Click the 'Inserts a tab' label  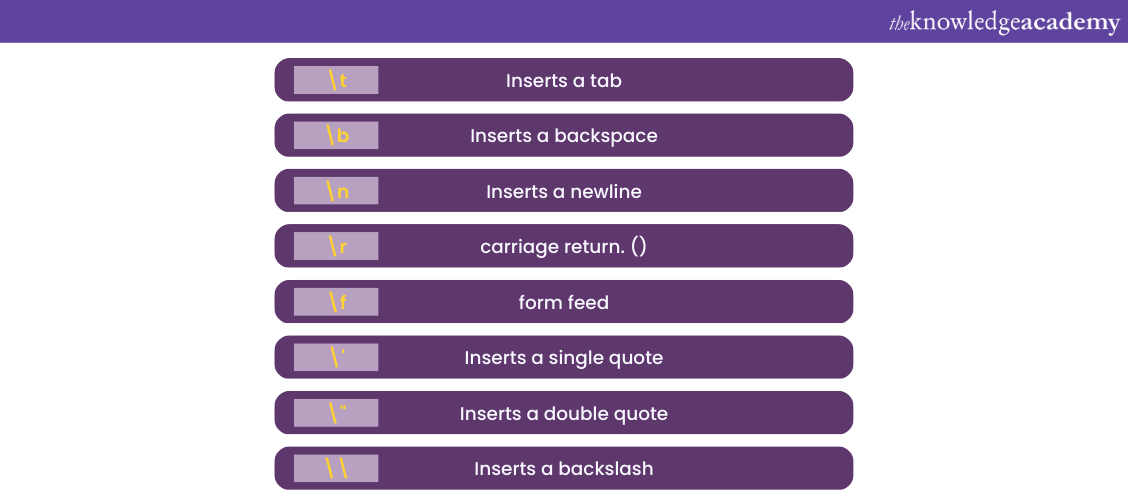coord(563,80)
